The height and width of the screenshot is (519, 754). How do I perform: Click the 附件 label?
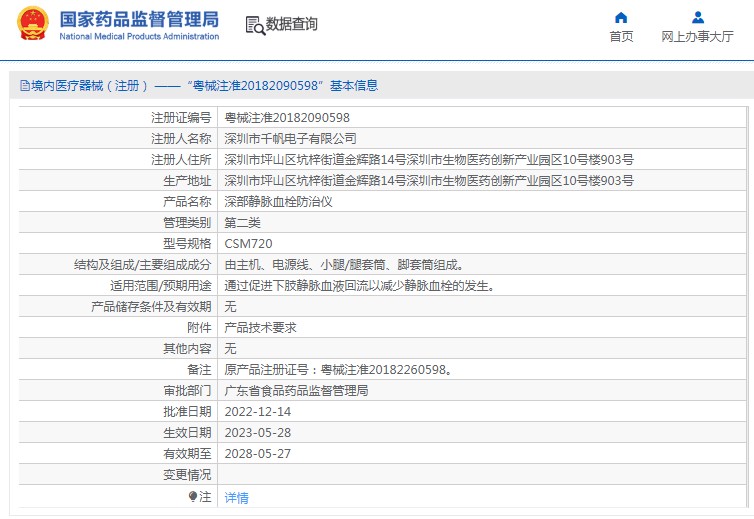coord(200,328)
